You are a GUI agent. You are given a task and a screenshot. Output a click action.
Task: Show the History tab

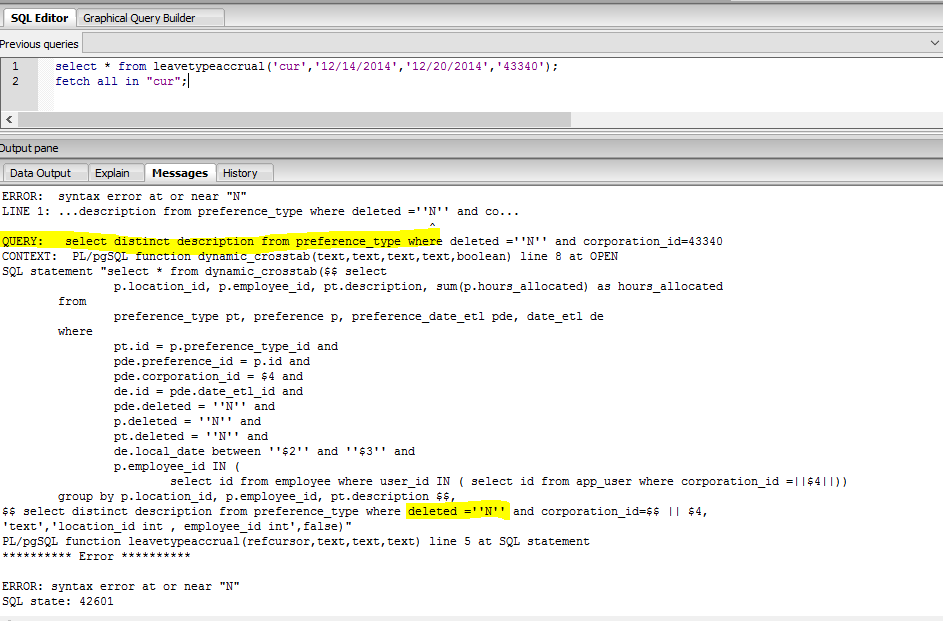240,173
